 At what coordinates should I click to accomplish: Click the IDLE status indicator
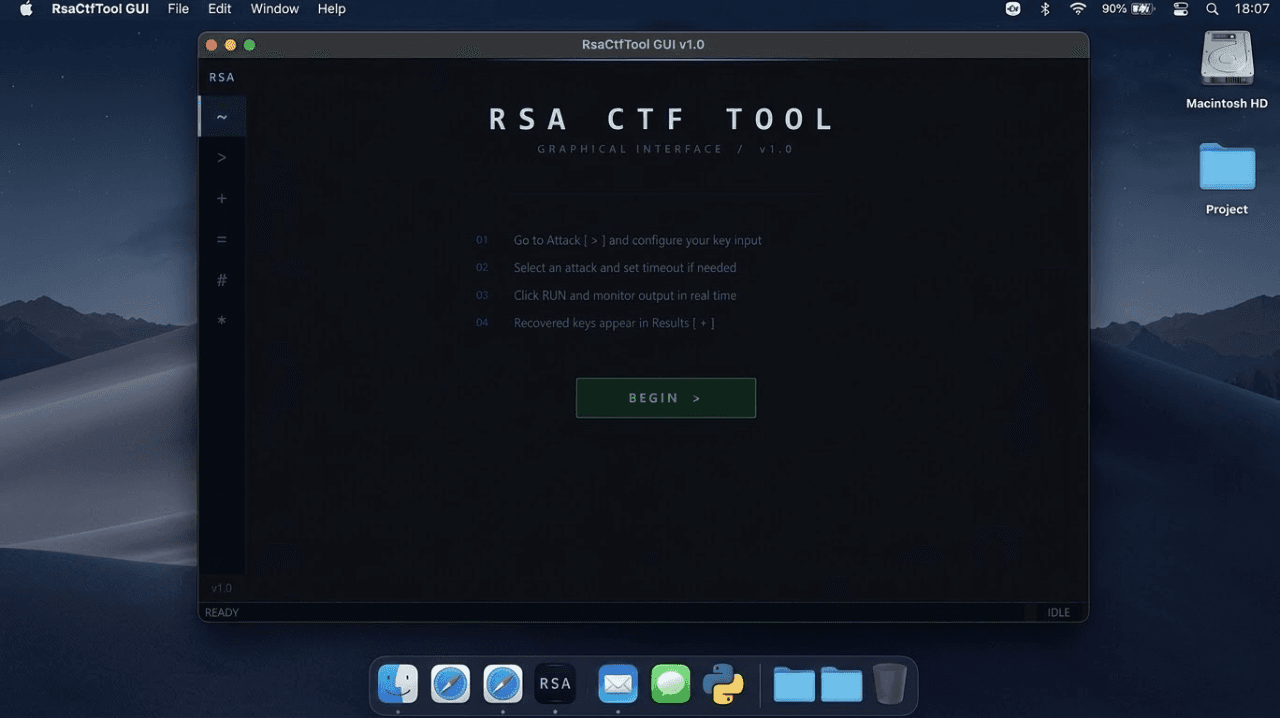(x=1057, y=611)
